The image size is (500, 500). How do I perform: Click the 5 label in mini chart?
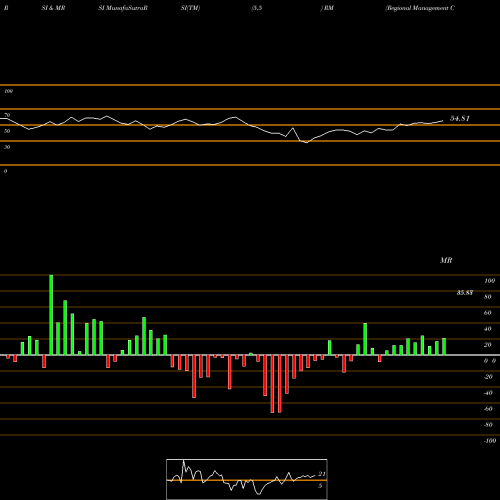[x=320, y=486]
